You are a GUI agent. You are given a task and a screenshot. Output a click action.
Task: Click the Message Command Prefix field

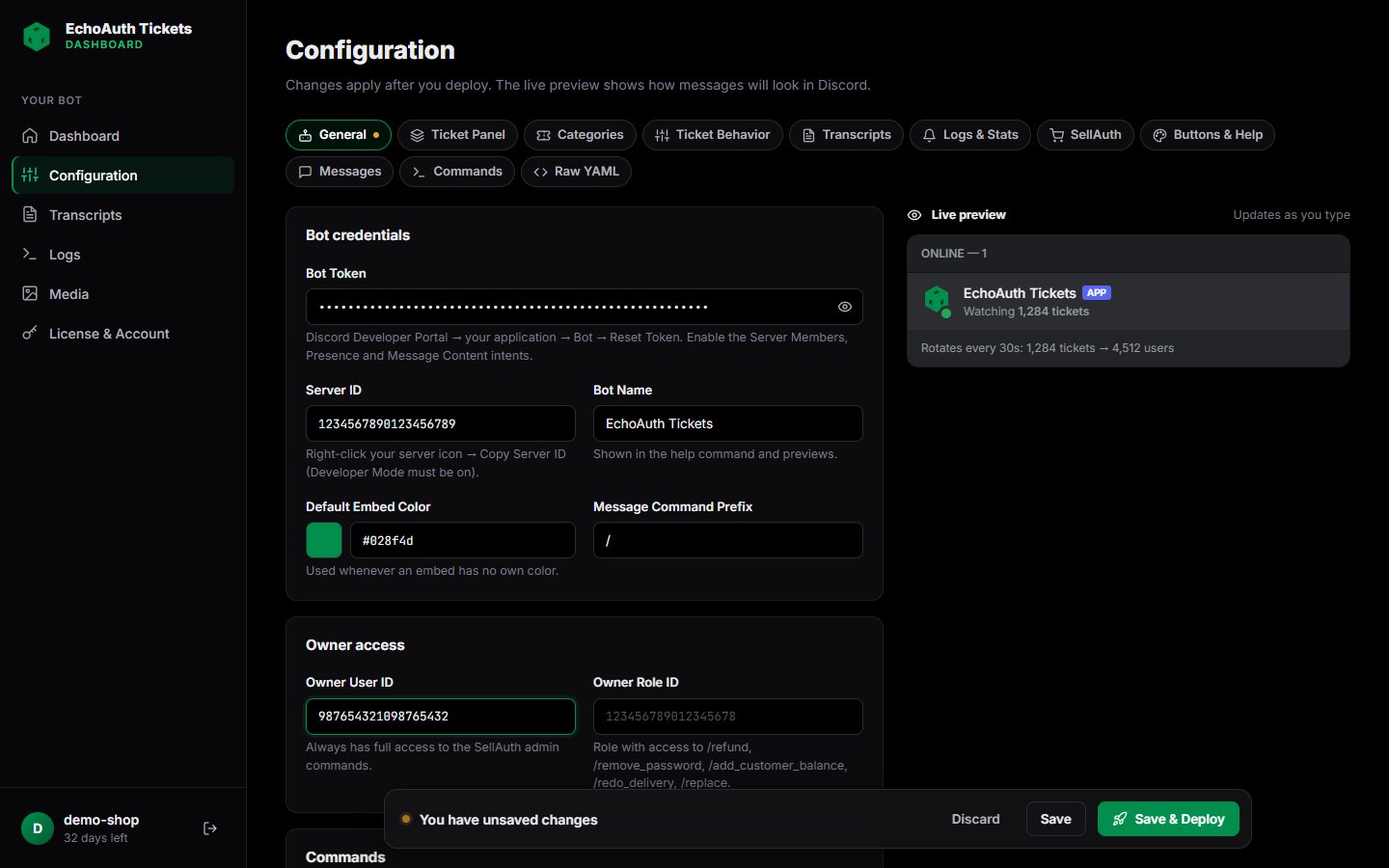click(x=728, y=540)
